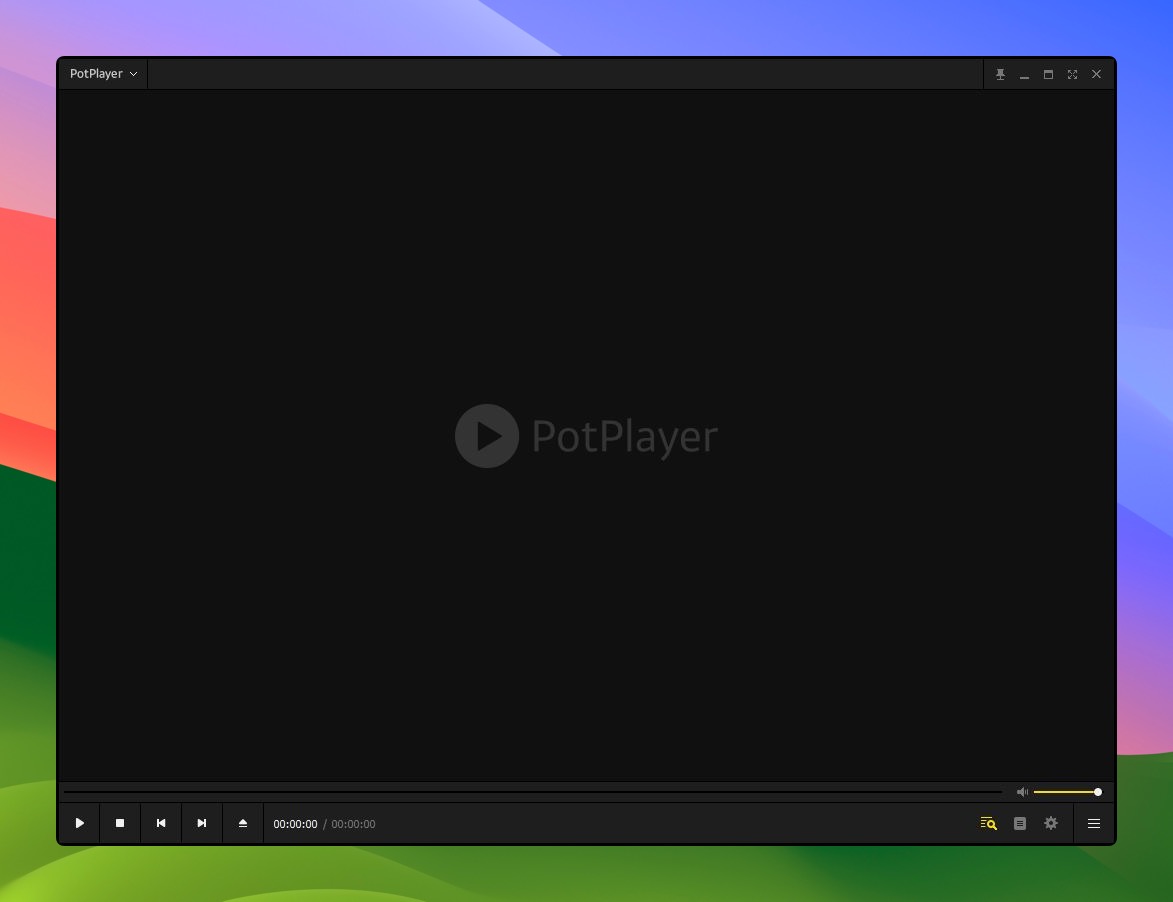Viewport: 1173px width, 902px height.
Task: Open PotPlayer preferences via gear icon
Action: click(x=1050, y=823)
